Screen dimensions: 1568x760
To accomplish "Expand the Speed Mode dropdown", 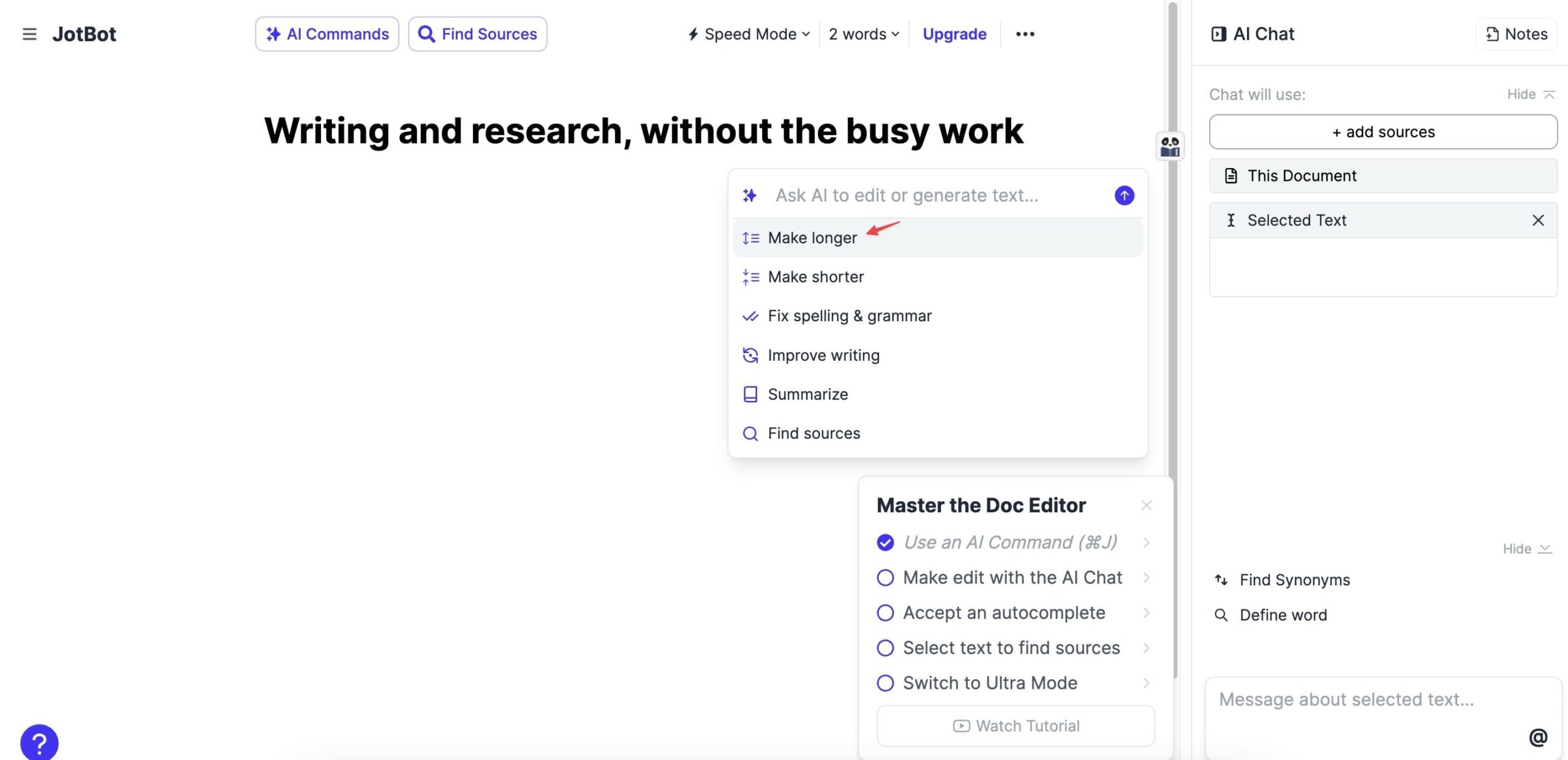I will [x=748, y=34].
